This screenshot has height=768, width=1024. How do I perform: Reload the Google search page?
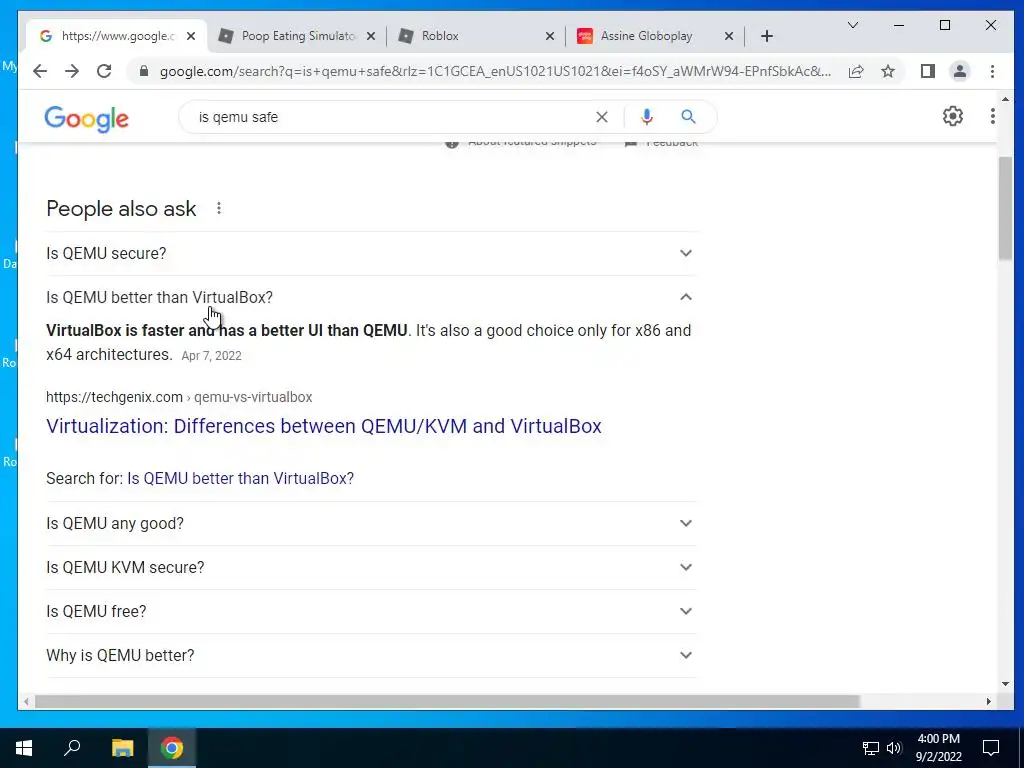click(x=104, y=71)
